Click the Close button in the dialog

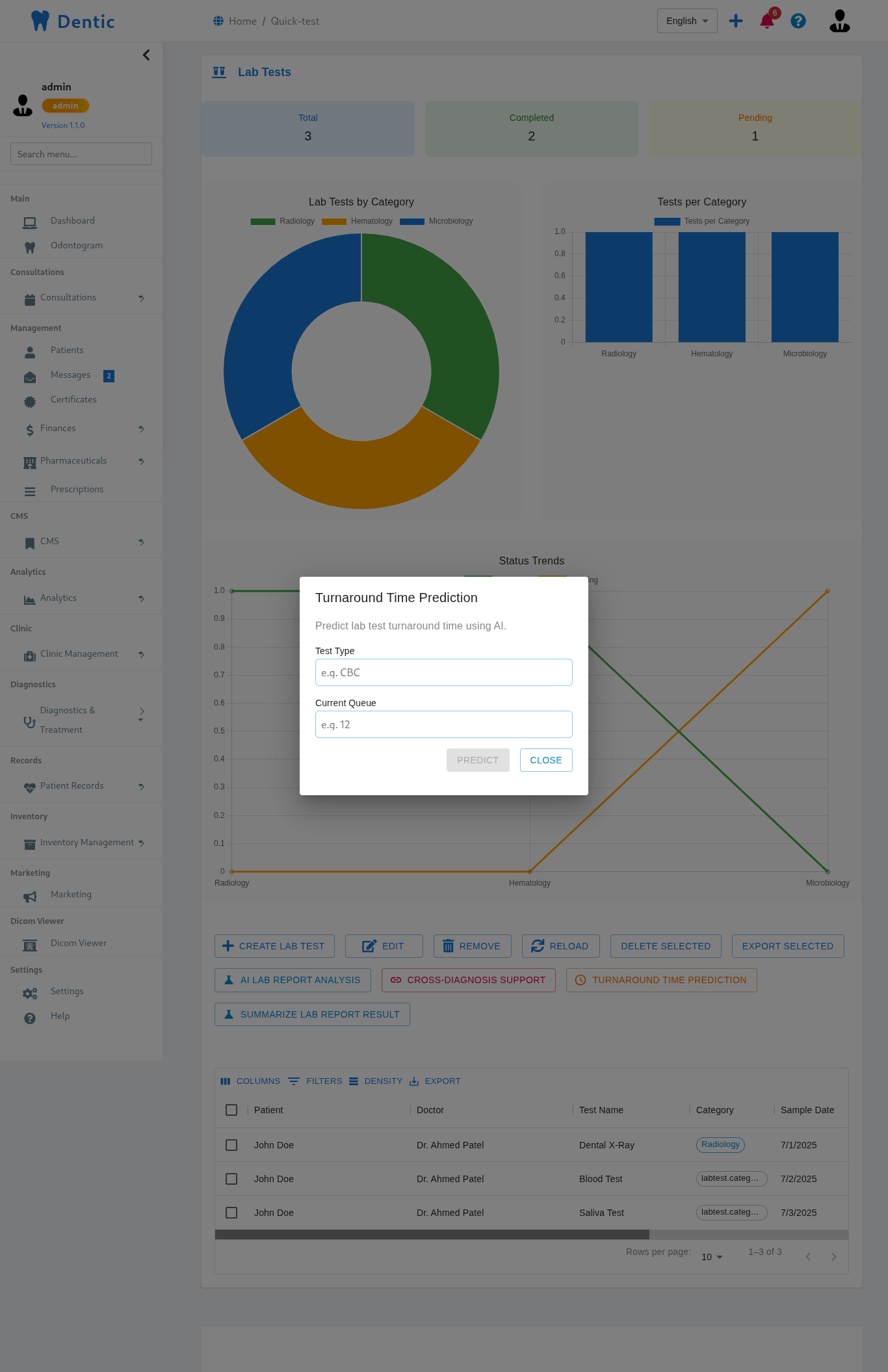click(x=546, y=760)
